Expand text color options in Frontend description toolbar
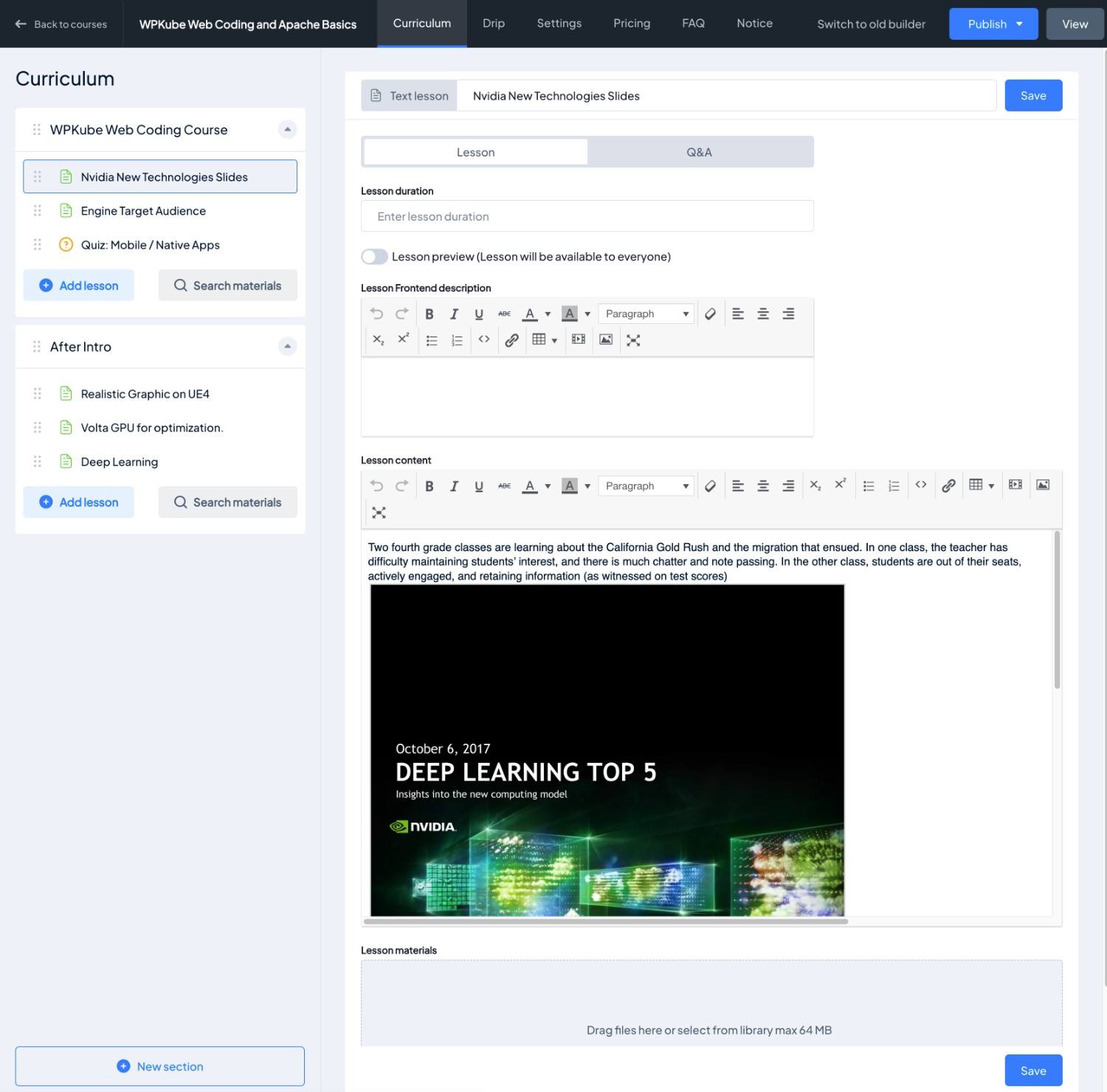 click(548, 314)
